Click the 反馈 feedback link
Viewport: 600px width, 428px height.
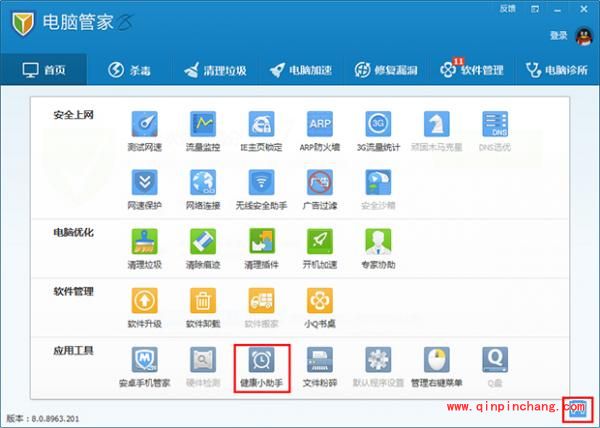508,9
